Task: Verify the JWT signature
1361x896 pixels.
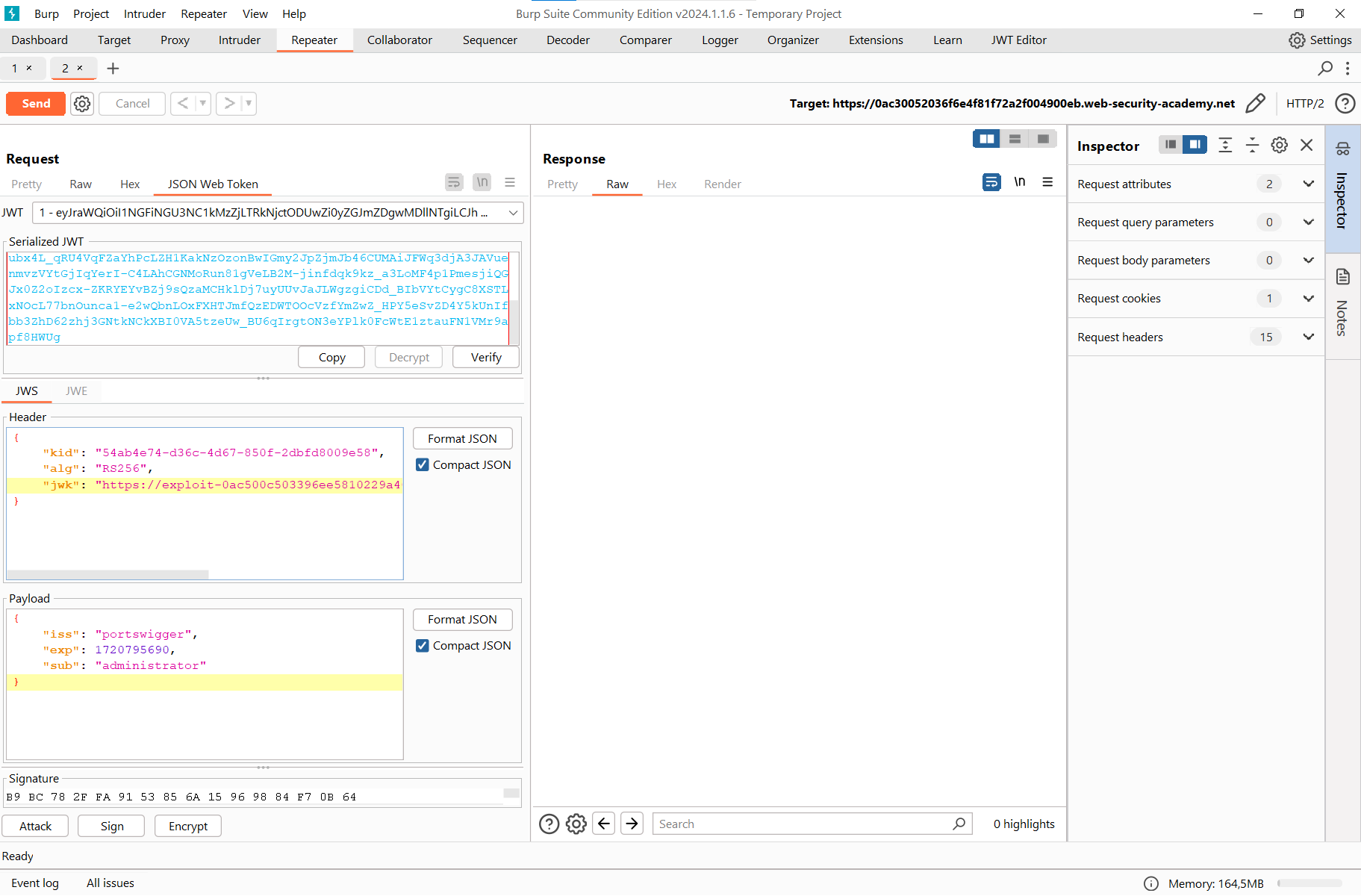Action: [486, 357]
